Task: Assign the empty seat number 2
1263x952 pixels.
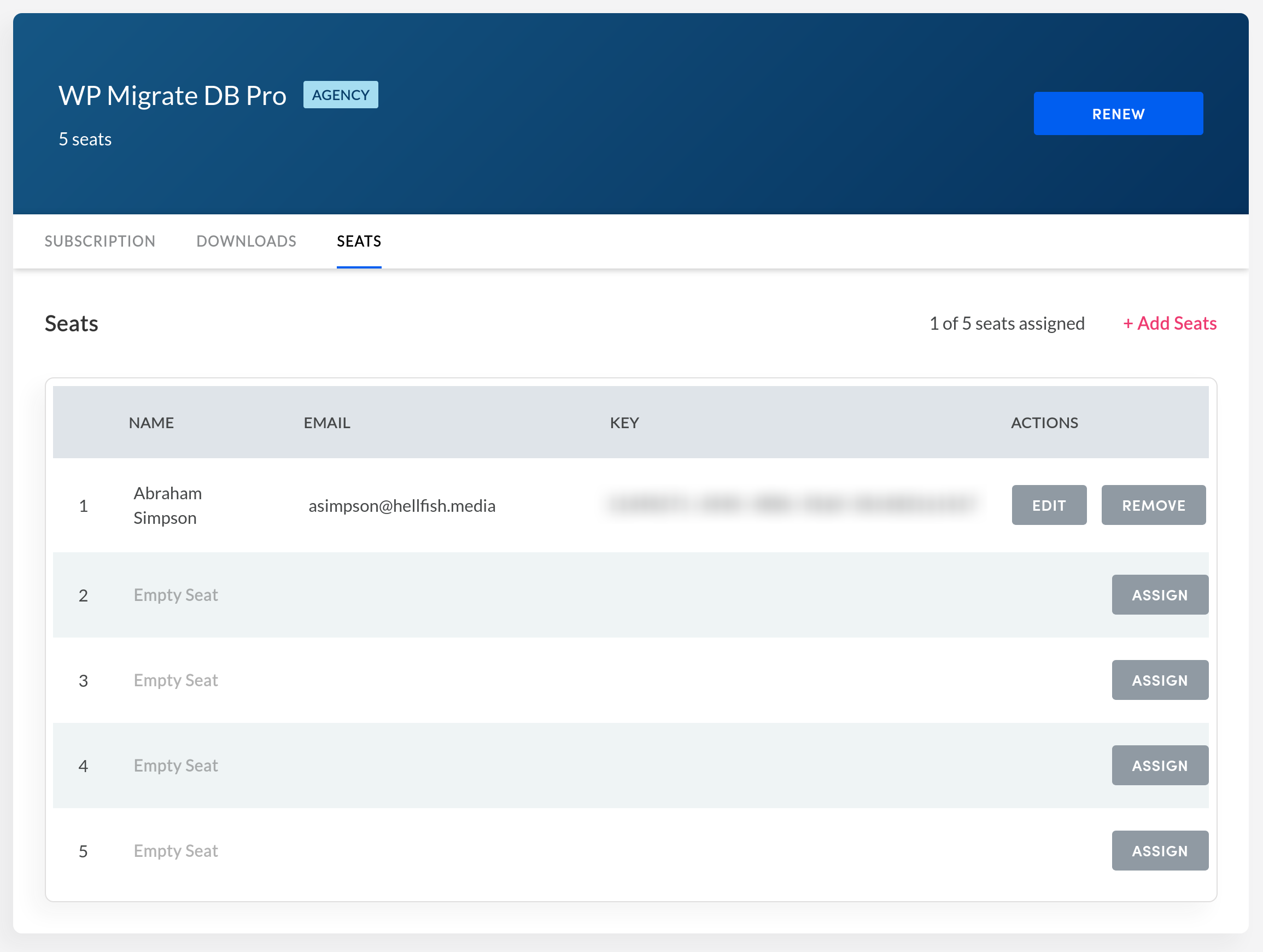Action: point(1160,594)
